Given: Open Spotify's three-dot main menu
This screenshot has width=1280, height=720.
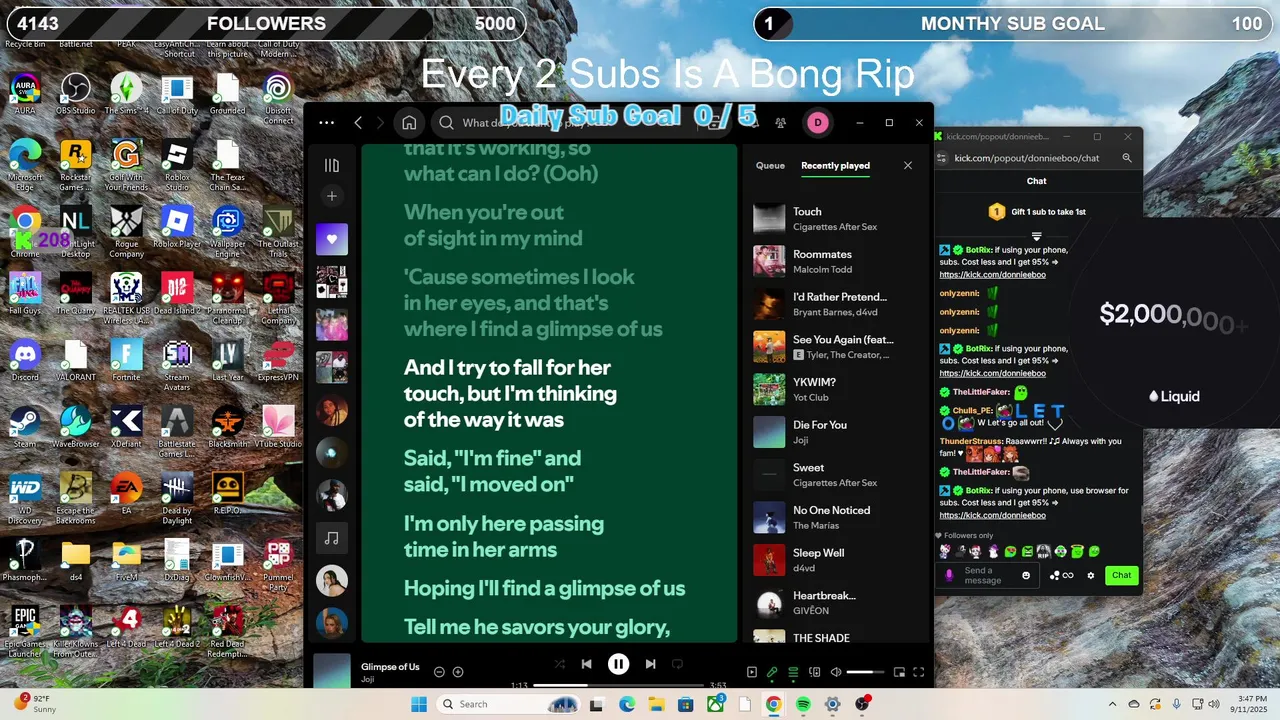Looking at the screenshot, I should click(326, 123).
